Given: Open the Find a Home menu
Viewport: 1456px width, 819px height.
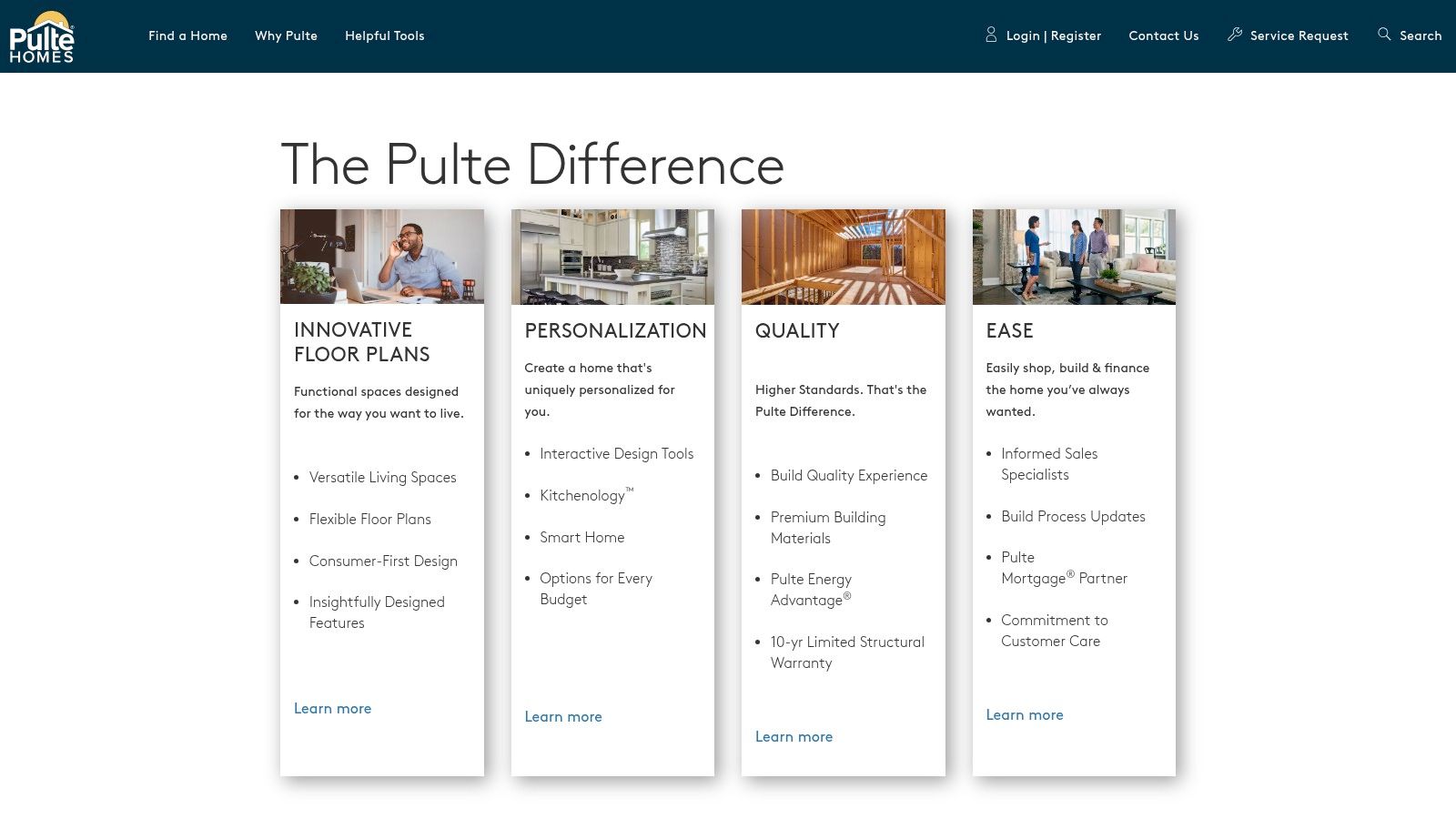Looking at the screenshot, I should coord(187,35).
